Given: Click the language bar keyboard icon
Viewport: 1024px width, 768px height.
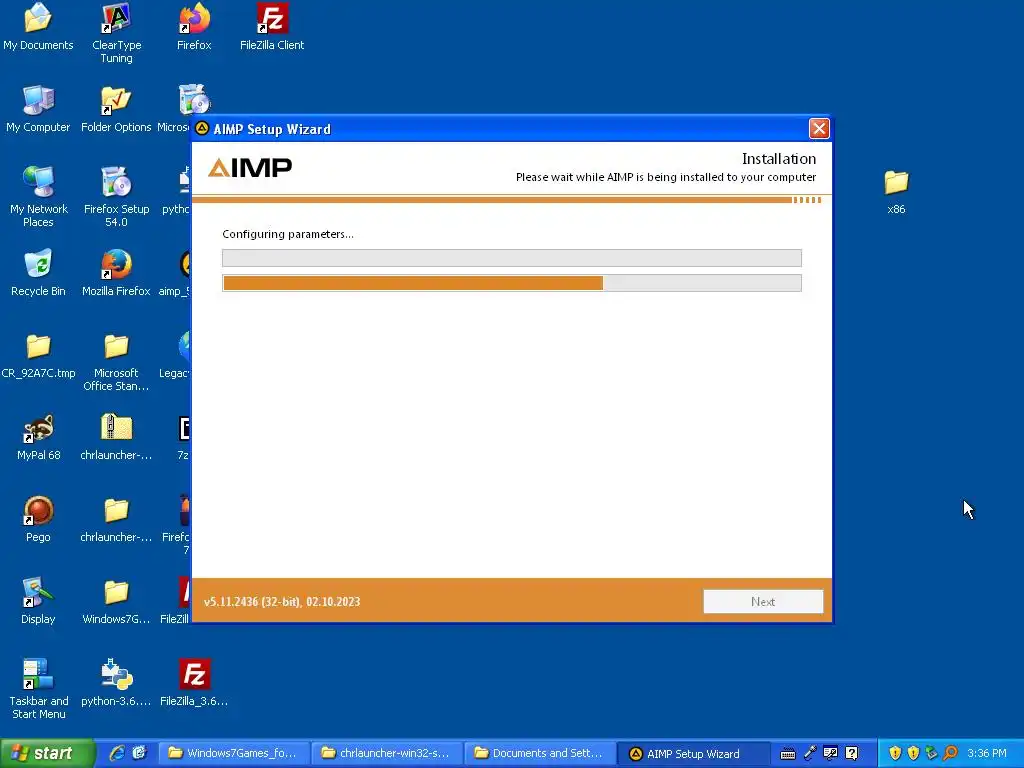Looking at the screenshot, I should (x=788, y=754).
